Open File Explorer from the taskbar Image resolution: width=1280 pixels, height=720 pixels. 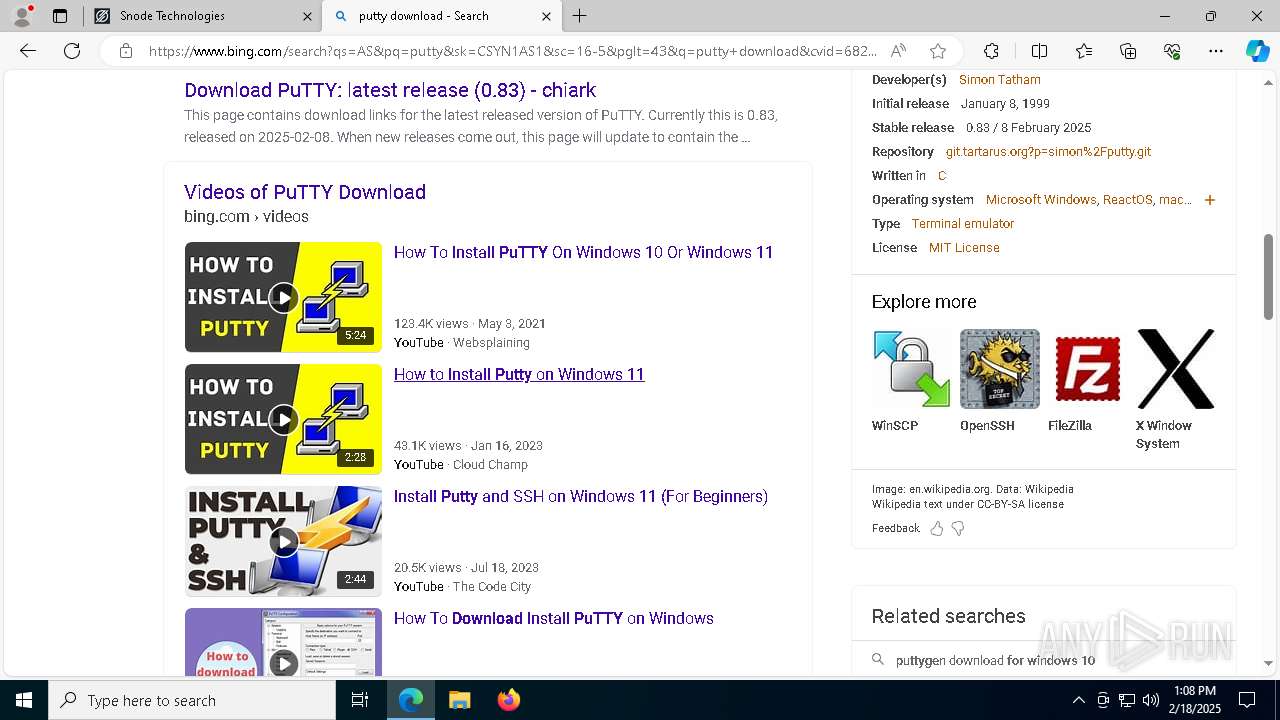point(459,700)
